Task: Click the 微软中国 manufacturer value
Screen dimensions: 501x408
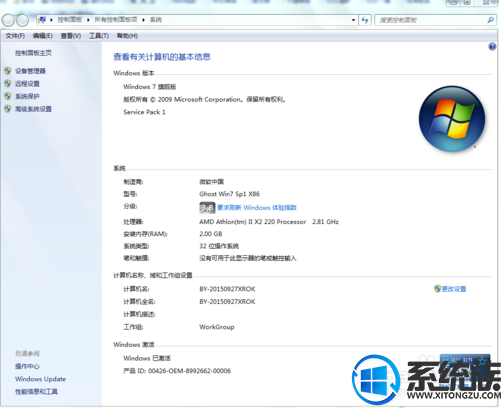Action: 212,182
